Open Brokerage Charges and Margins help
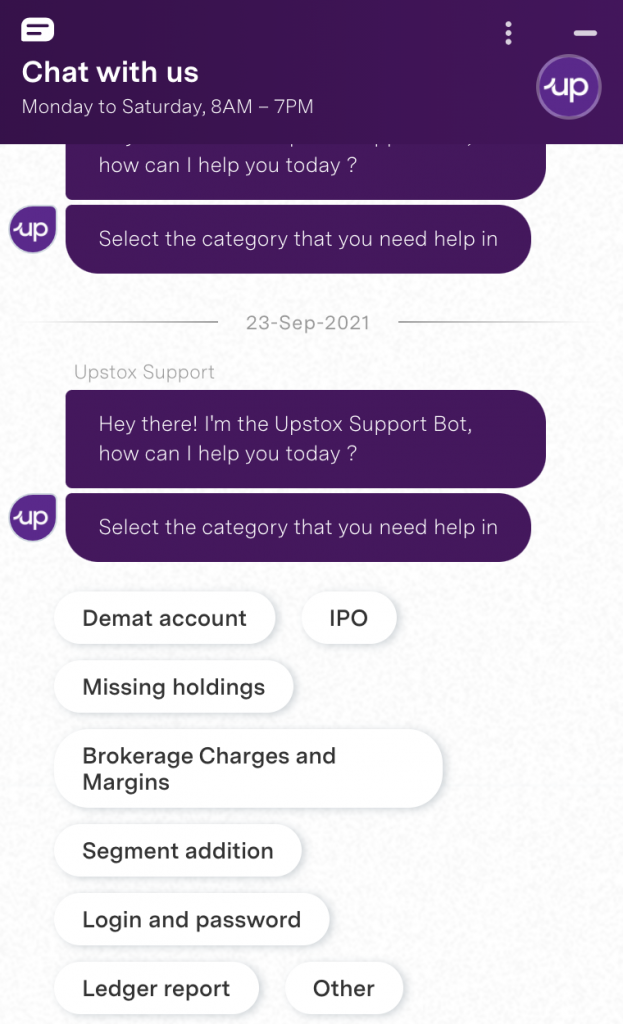Viewport: 623px width, 1024px height. coord(208,768)
